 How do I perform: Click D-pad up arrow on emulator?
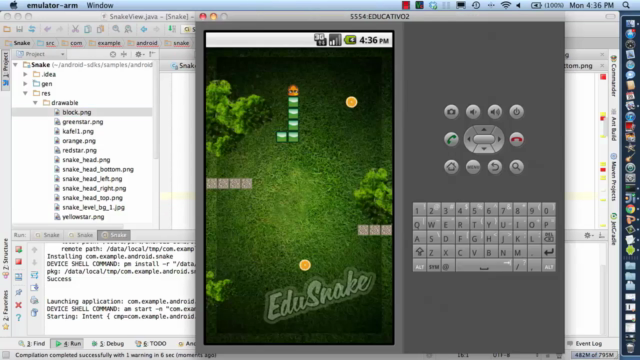(x=484, y=129)
